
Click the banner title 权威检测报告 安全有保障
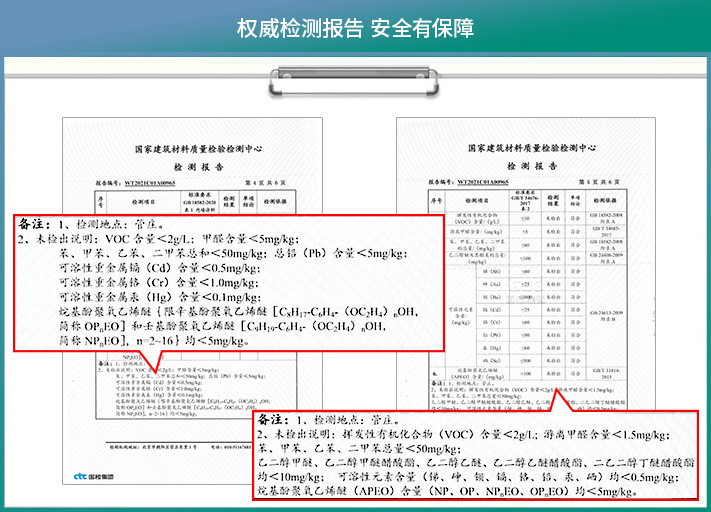(355, 27)
